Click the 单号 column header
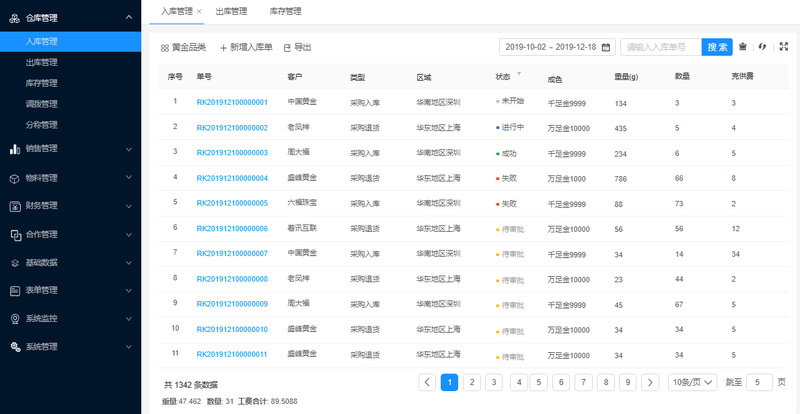 pos(204,77)
